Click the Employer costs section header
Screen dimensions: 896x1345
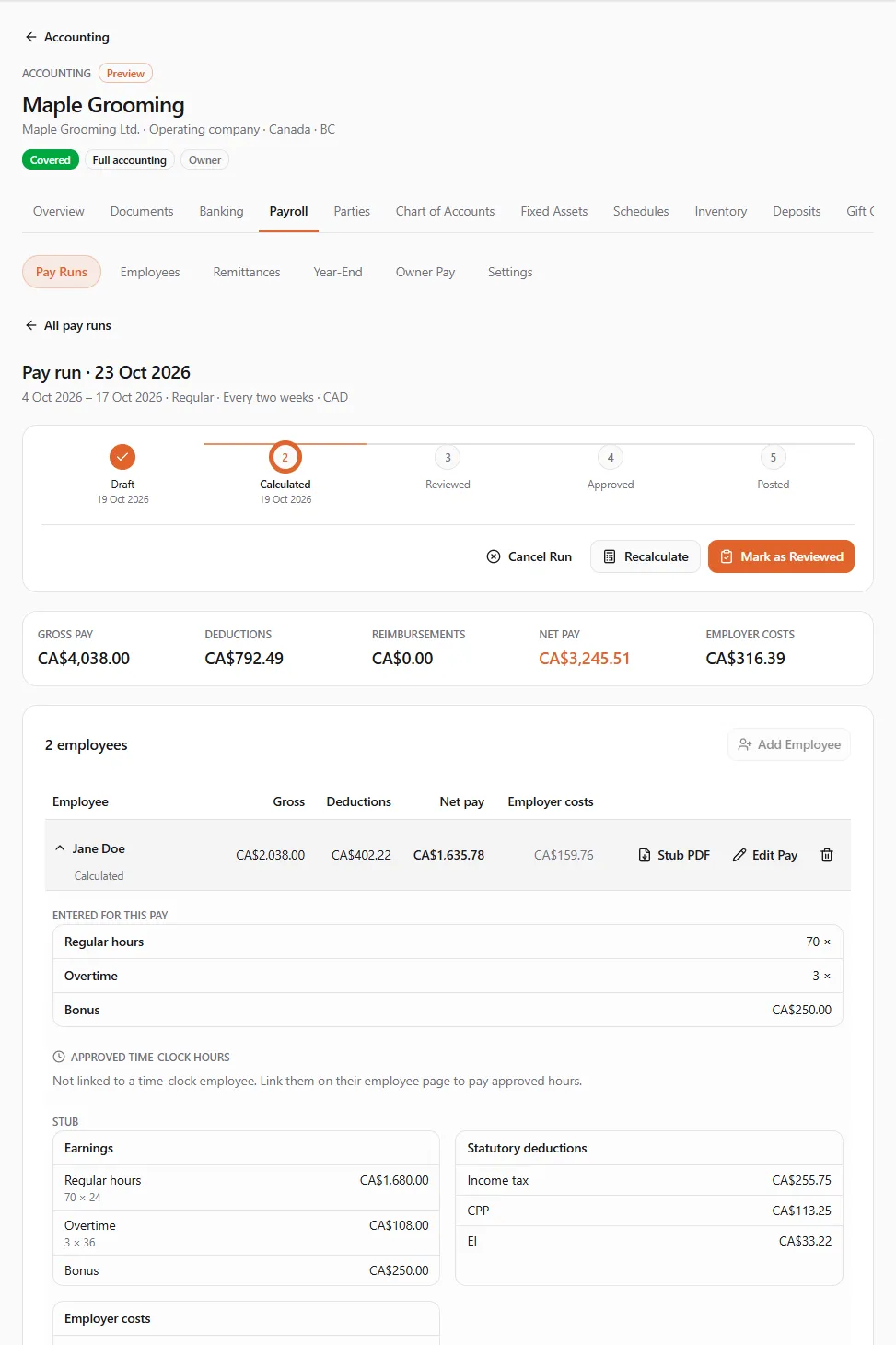[108, 1318]
